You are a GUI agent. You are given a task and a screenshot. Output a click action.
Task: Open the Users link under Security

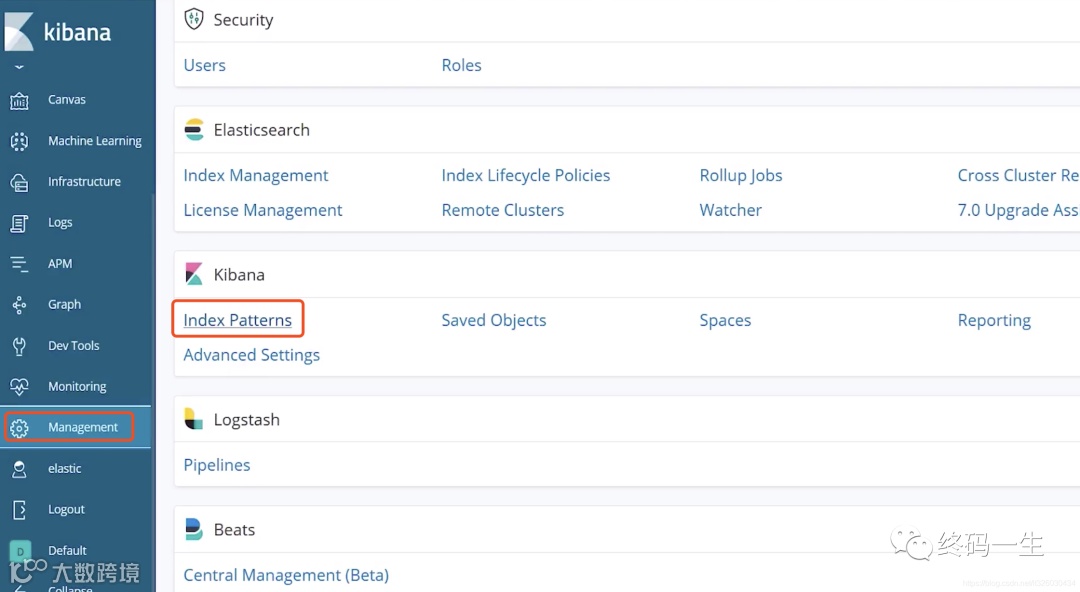tap(205, 65)
